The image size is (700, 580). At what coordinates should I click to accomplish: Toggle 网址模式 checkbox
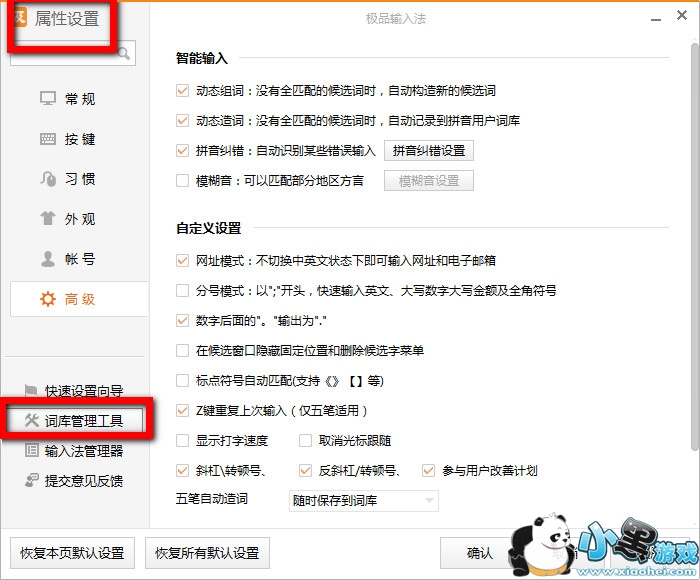(x=182, y=260)
